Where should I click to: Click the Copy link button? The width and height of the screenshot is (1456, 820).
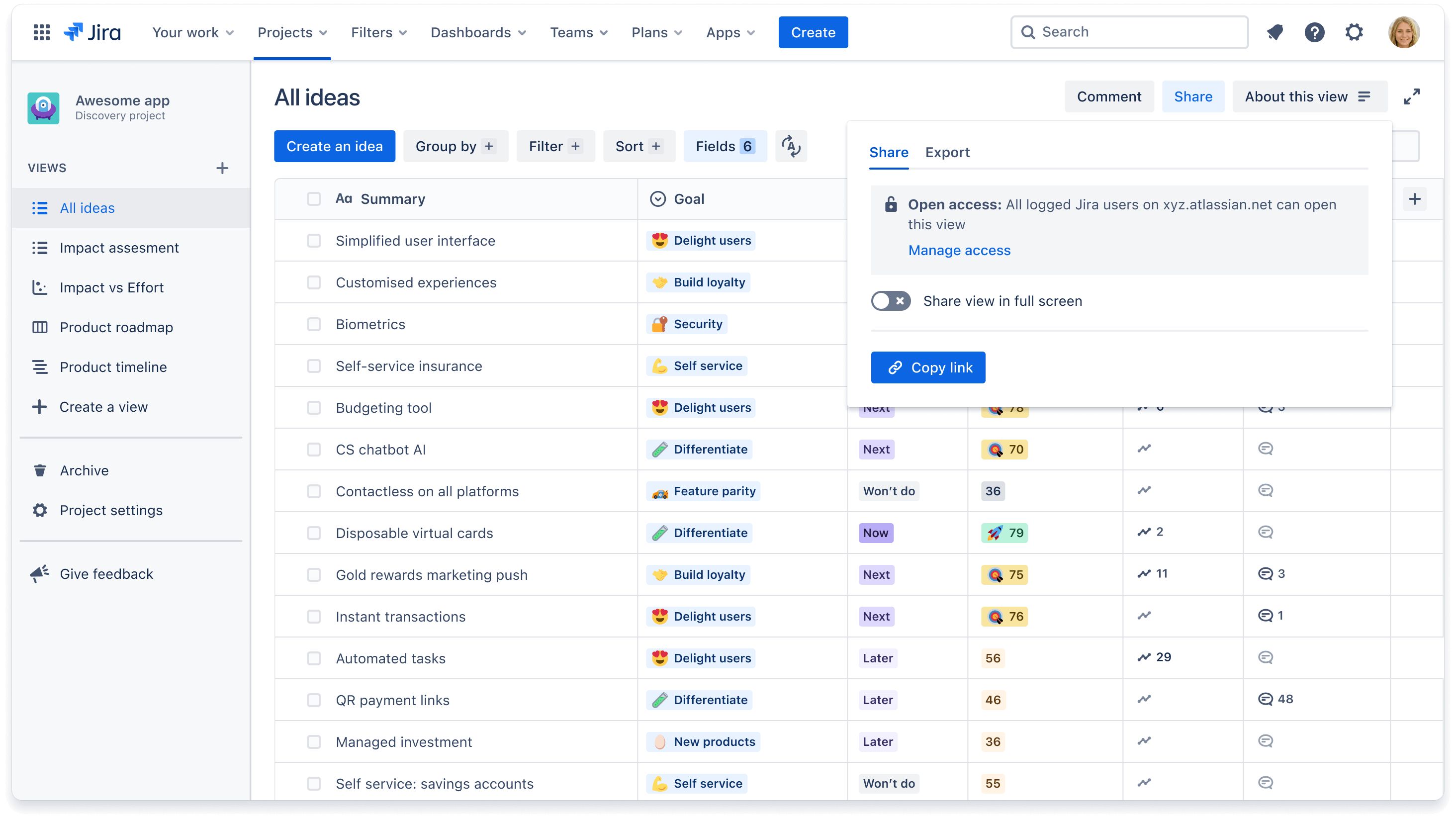click(927, 367)
